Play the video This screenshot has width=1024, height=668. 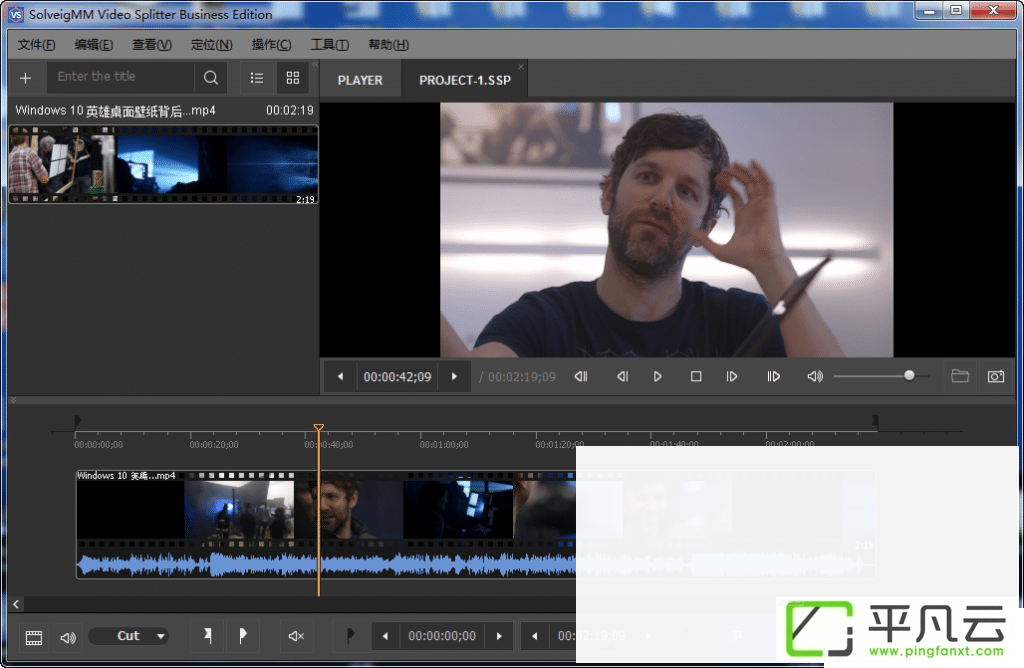coord(657,377)
